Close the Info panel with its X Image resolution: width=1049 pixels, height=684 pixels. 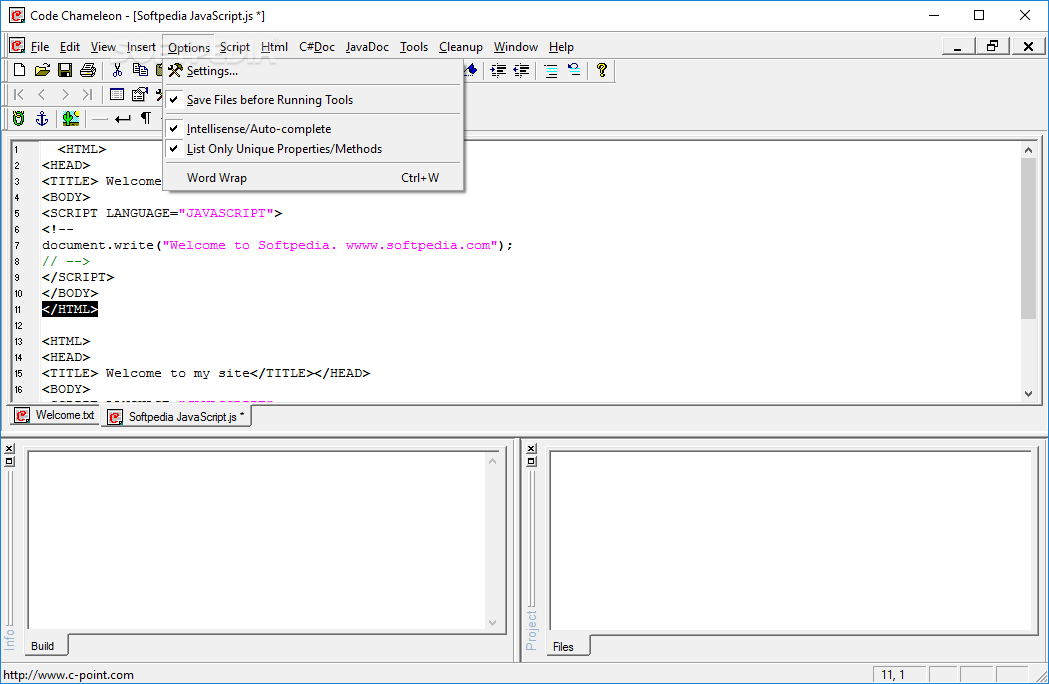coord(9,448)
